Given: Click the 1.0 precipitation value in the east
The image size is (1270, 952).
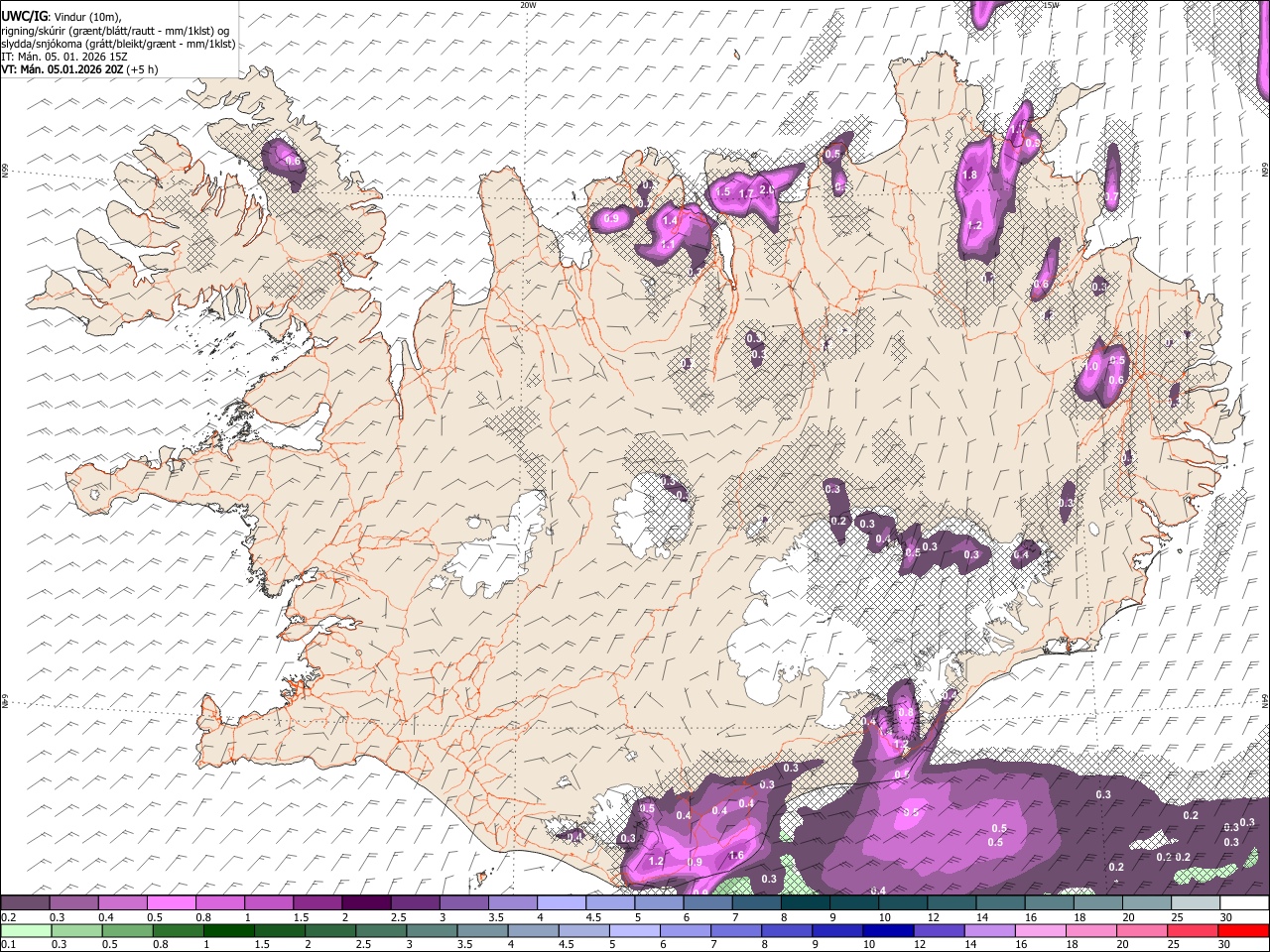Looking at the screenshot, I should coord(1091,366).
